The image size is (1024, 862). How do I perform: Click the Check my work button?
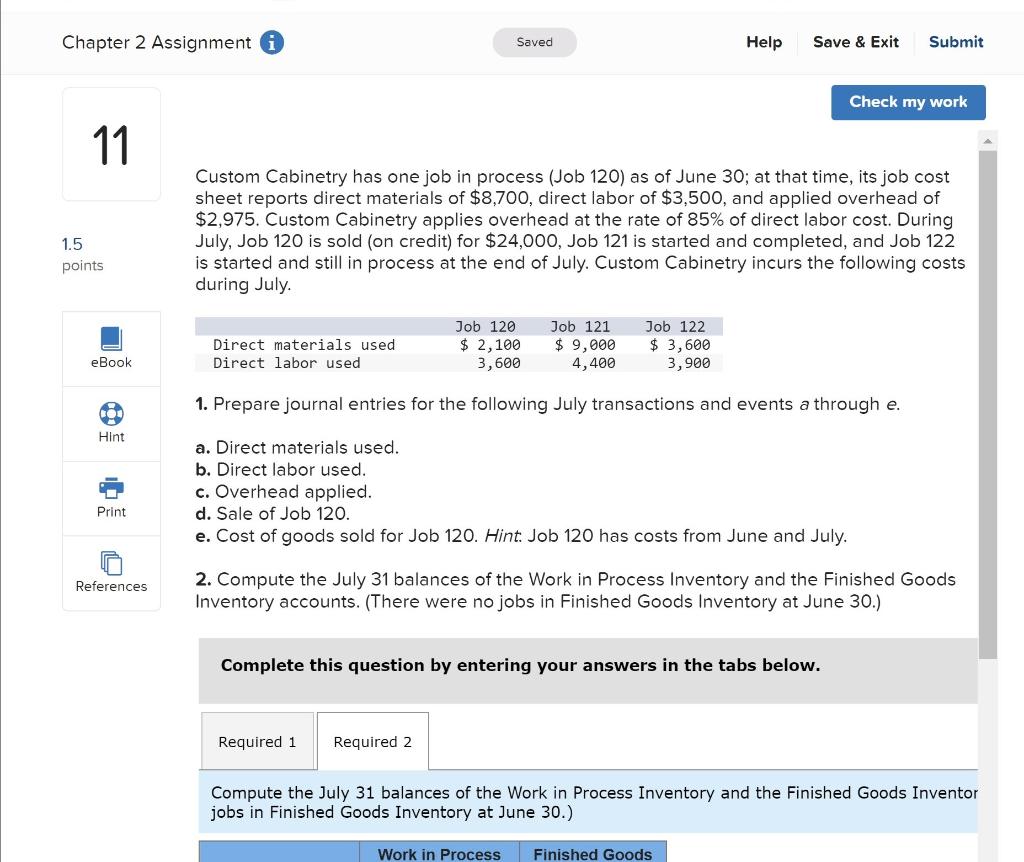(x=907, y=102)
